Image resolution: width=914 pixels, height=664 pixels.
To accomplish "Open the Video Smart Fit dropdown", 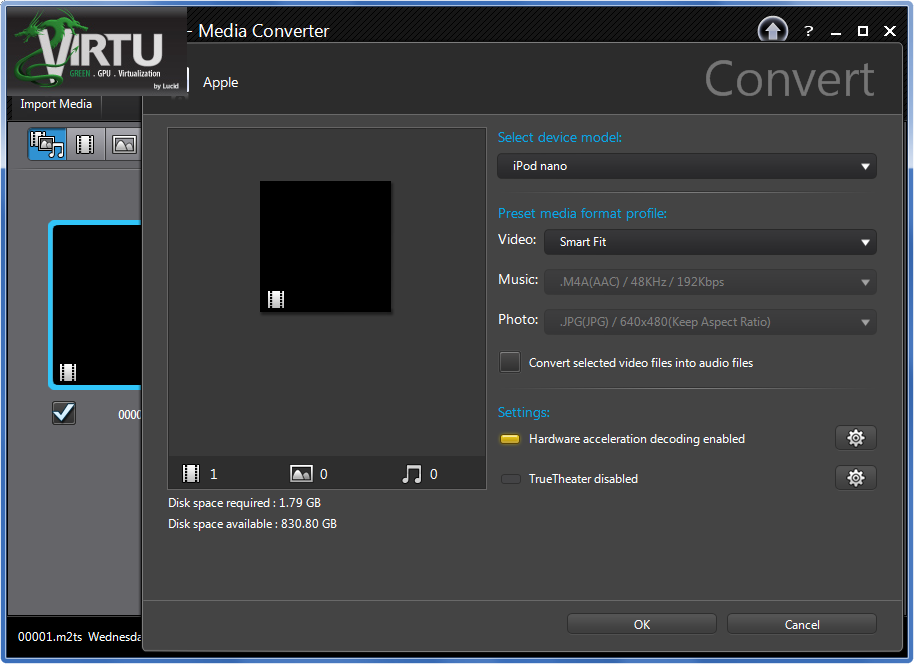I will click(710, 242).
